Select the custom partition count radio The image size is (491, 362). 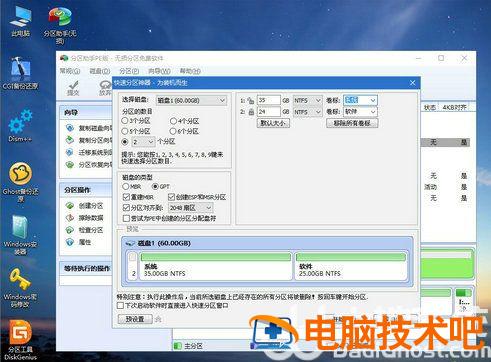pos(125,142)
